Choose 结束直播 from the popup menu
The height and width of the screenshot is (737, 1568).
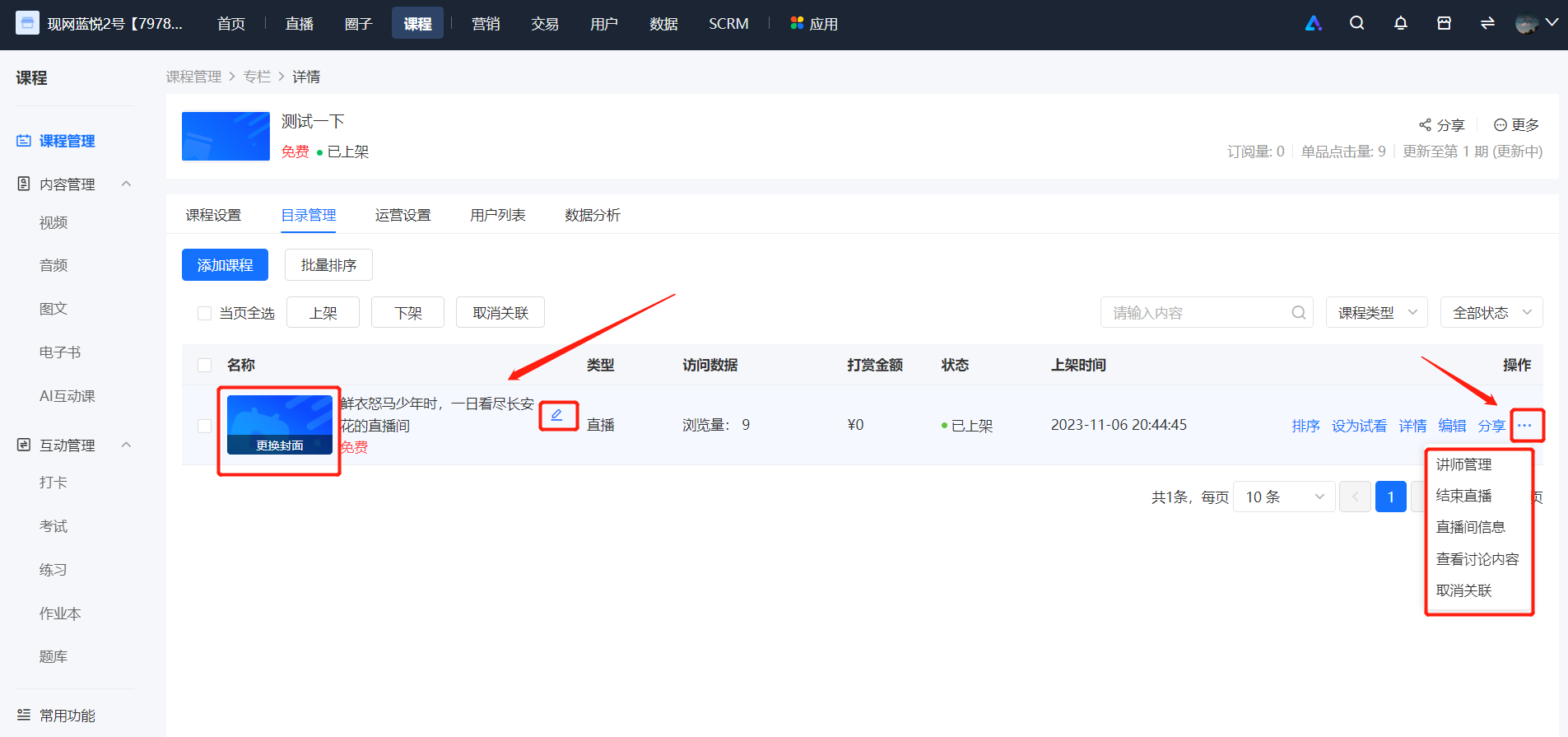coord(1463,496)
